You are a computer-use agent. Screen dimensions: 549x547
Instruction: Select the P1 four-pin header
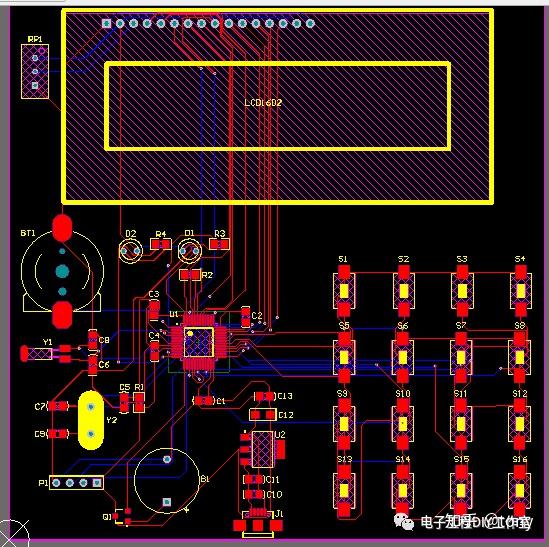coord(76,483)
